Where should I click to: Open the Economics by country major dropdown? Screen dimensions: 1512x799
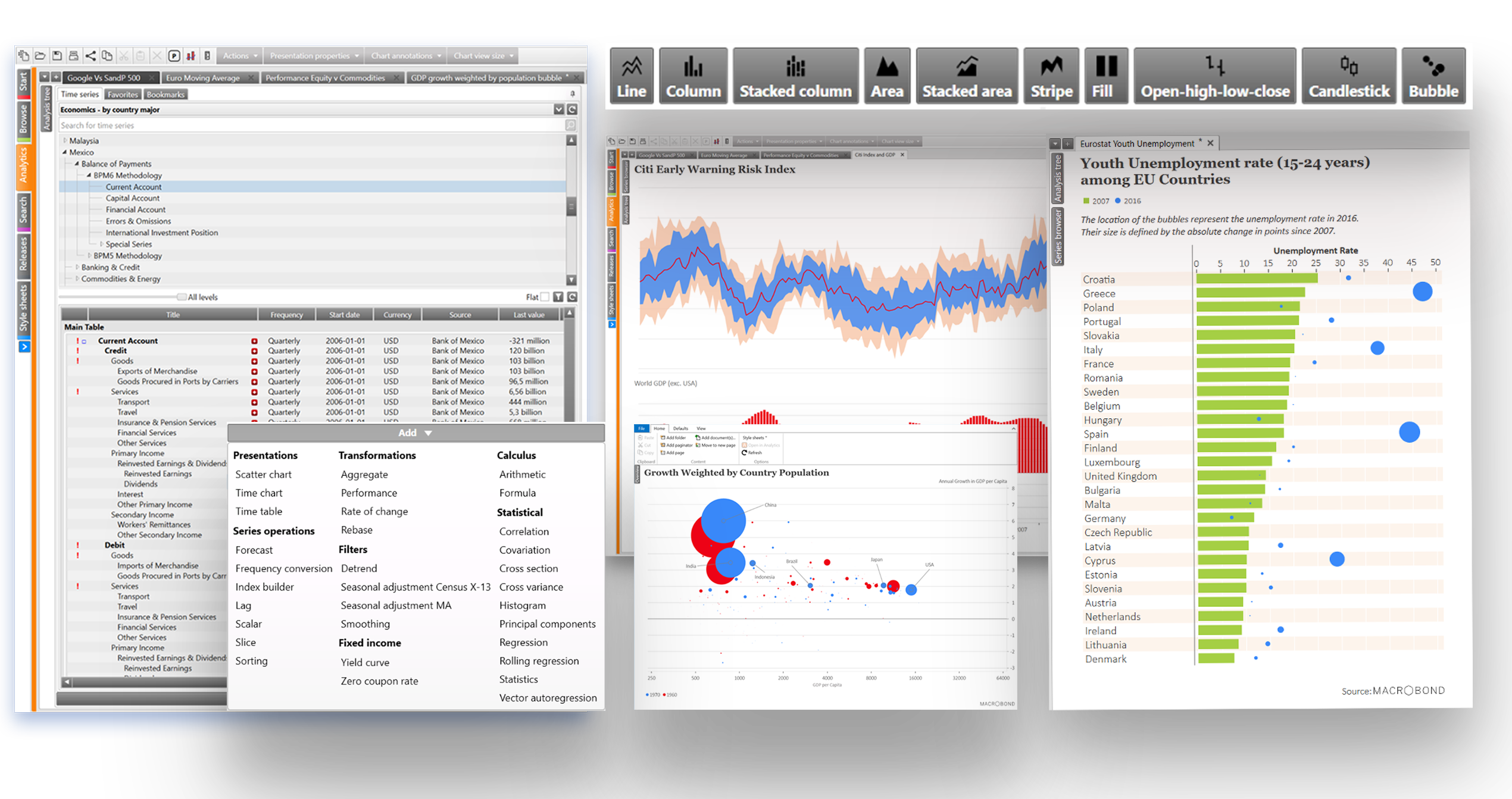[x=558, y=109]
